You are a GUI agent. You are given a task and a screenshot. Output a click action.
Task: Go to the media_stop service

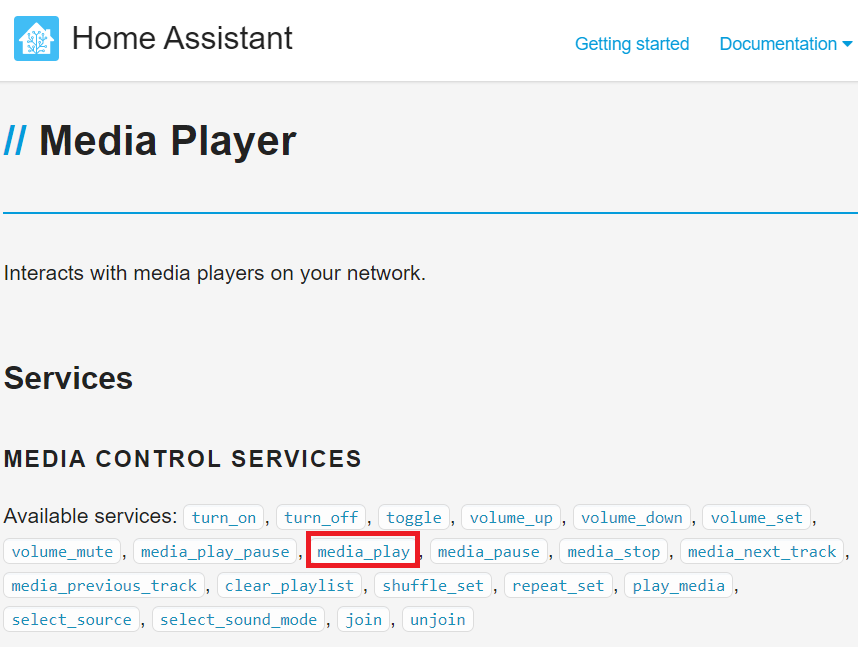pos(613,551)
